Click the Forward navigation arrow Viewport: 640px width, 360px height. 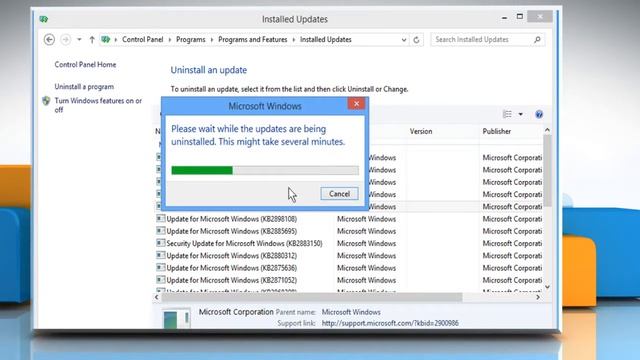pyautogui.click(x=65, y=40)
